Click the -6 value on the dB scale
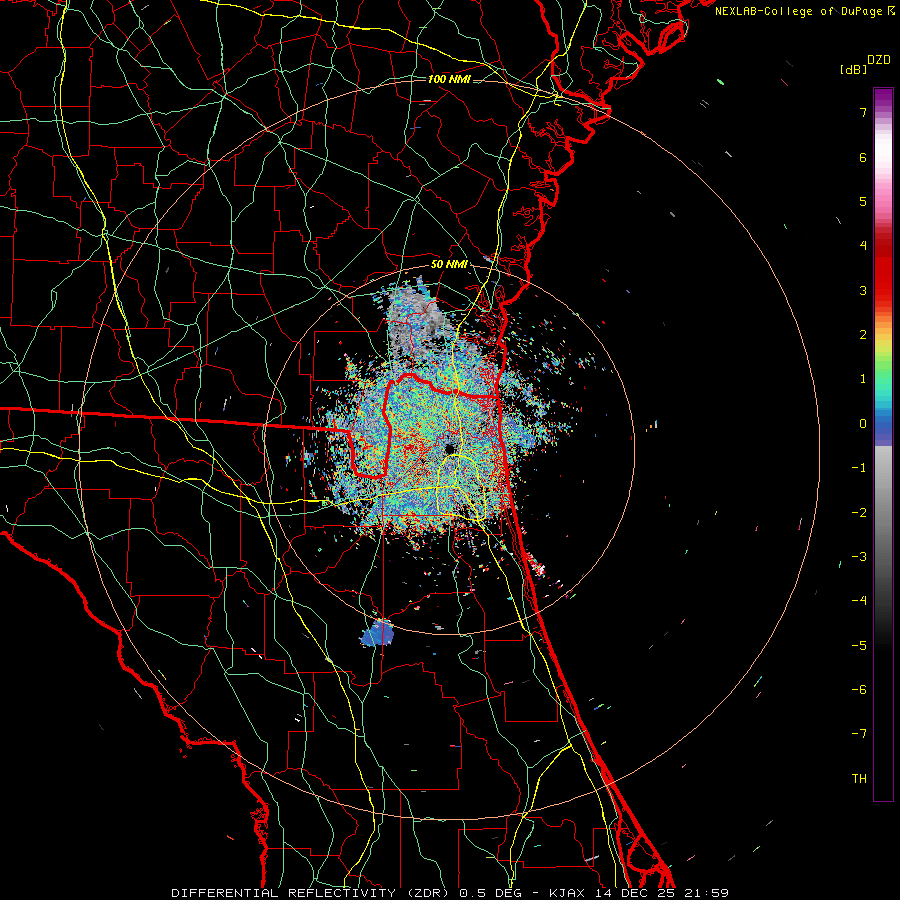Image resolution: width=900 pixels, height=900 pixels. (x=859, y=690)
